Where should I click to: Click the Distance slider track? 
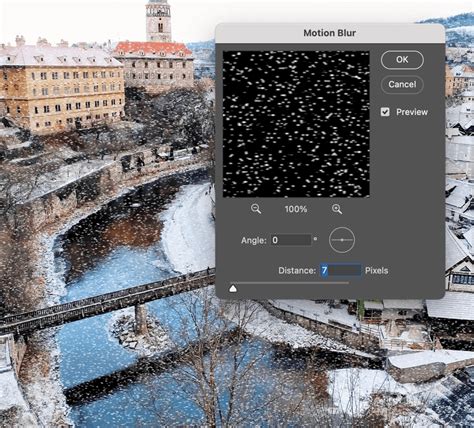click(289, 283)
